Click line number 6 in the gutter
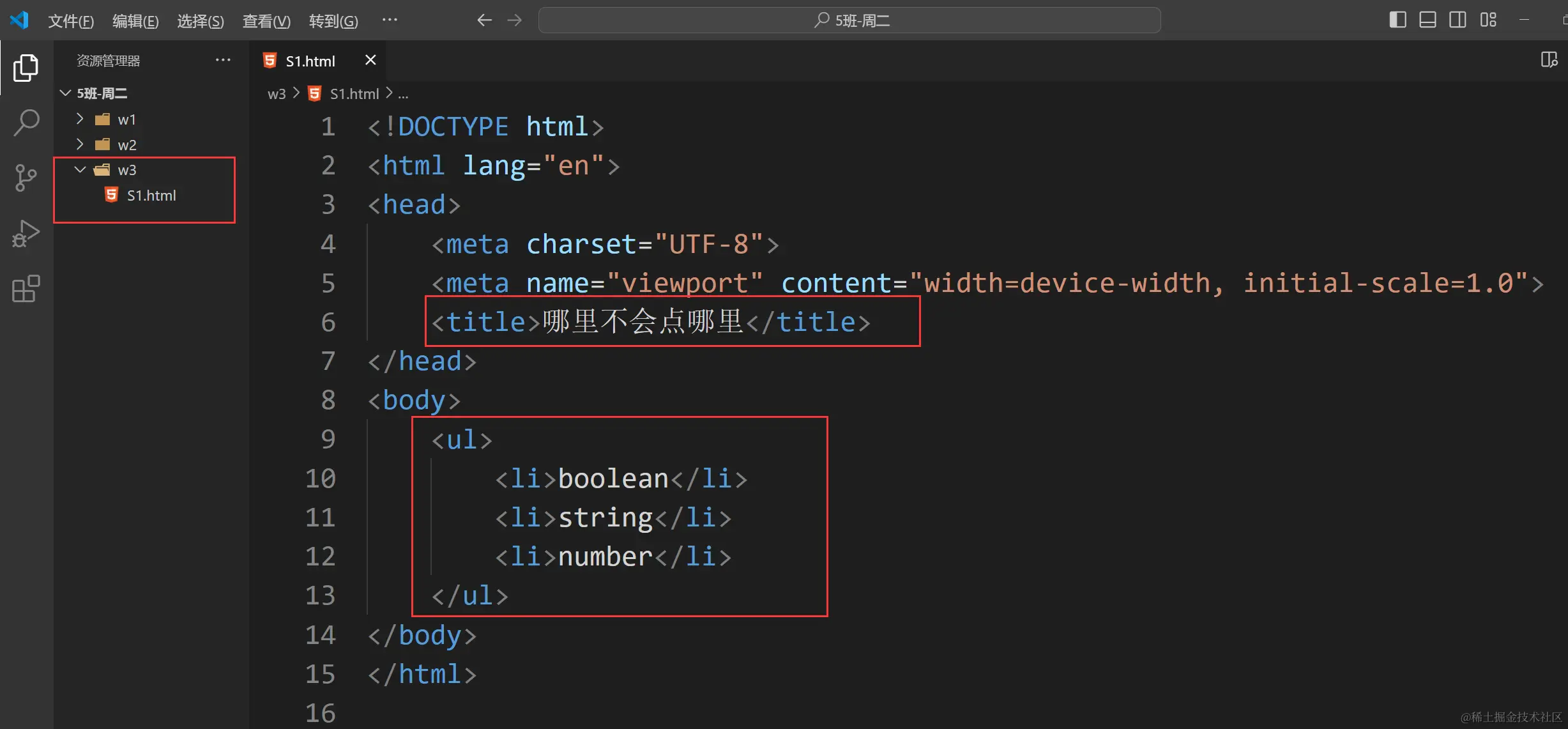Image resolution: width=1568 pixels, height=729 pixels. 328,323
